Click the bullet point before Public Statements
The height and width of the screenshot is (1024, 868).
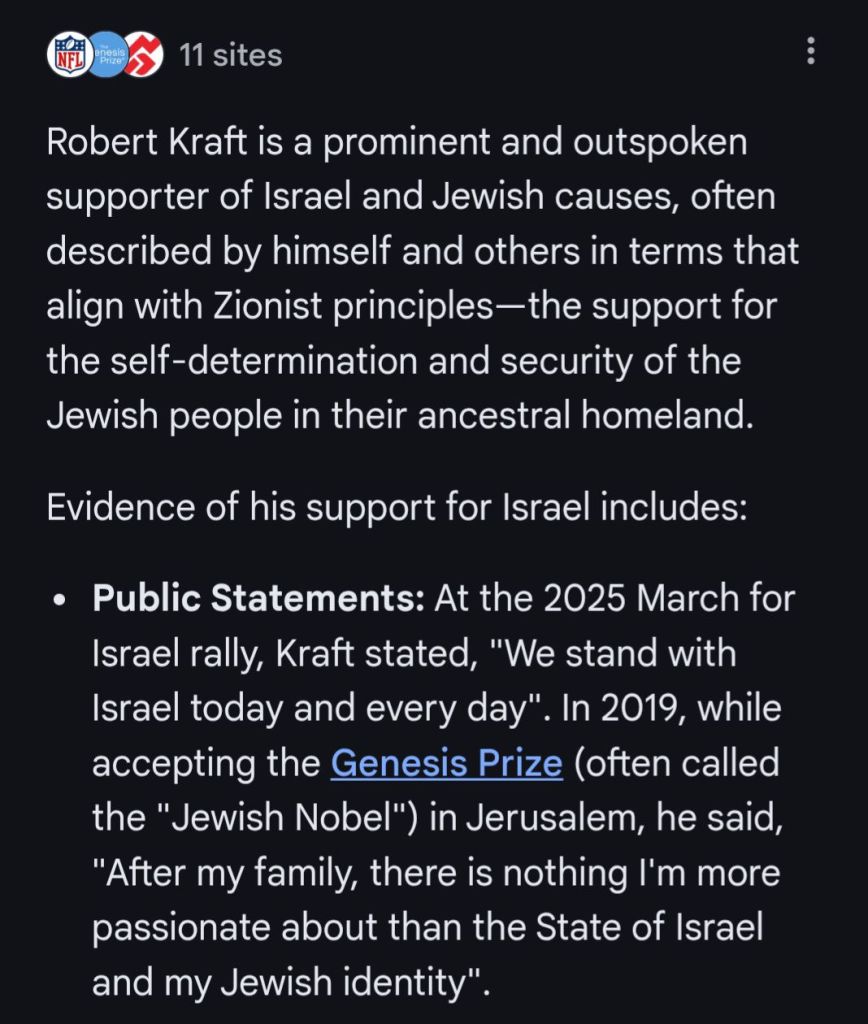pos(62,602)
